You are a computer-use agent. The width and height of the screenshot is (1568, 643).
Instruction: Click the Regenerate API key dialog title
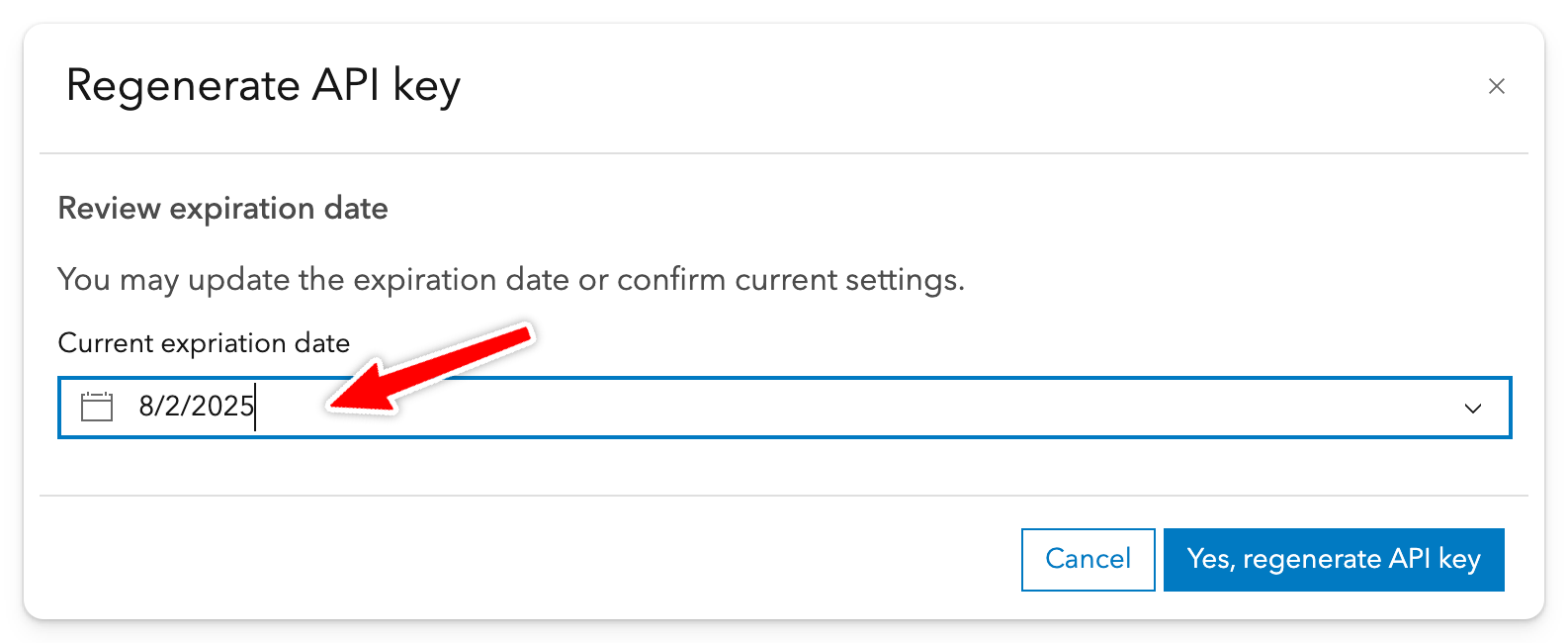[x=263, y=86]
